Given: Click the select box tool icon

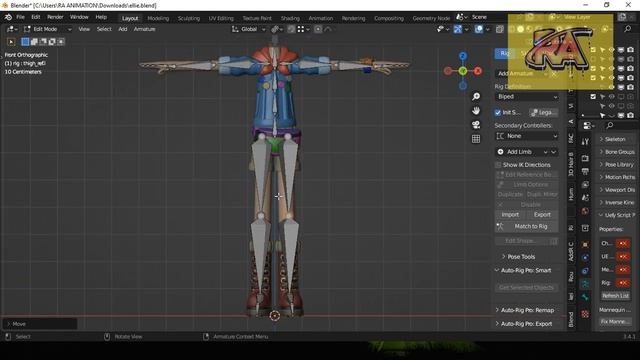Looking at the screenshot, I should 11,42.
